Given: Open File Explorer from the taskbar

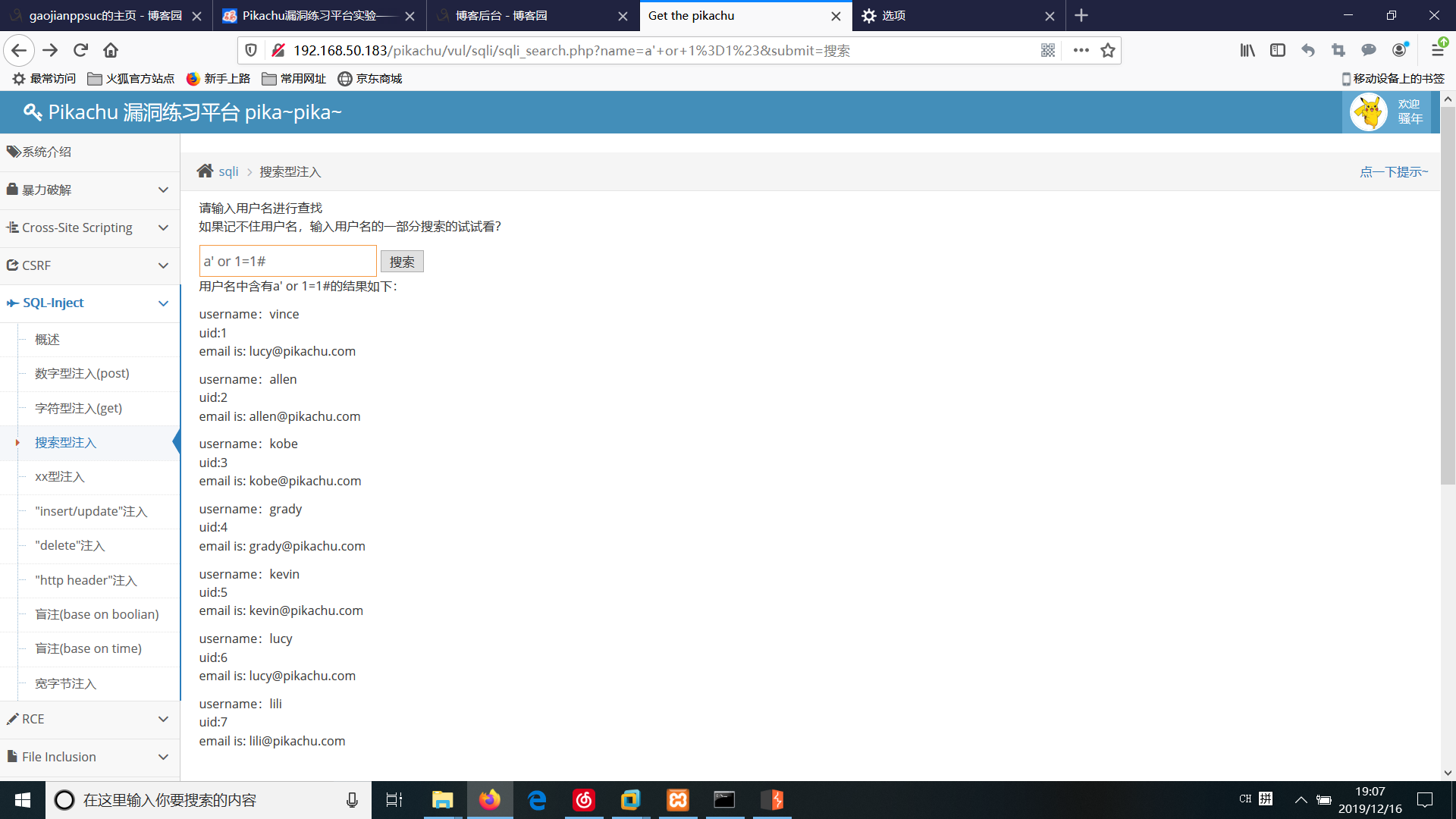Looking at the screenshot, I should pyautogui.click(x=442, y=800).
